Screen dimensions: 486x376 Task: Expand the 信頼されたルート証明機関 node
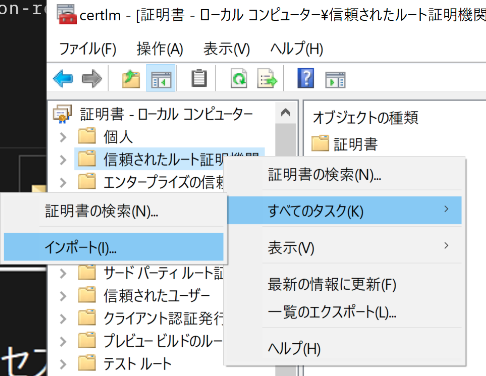(63, 160)
